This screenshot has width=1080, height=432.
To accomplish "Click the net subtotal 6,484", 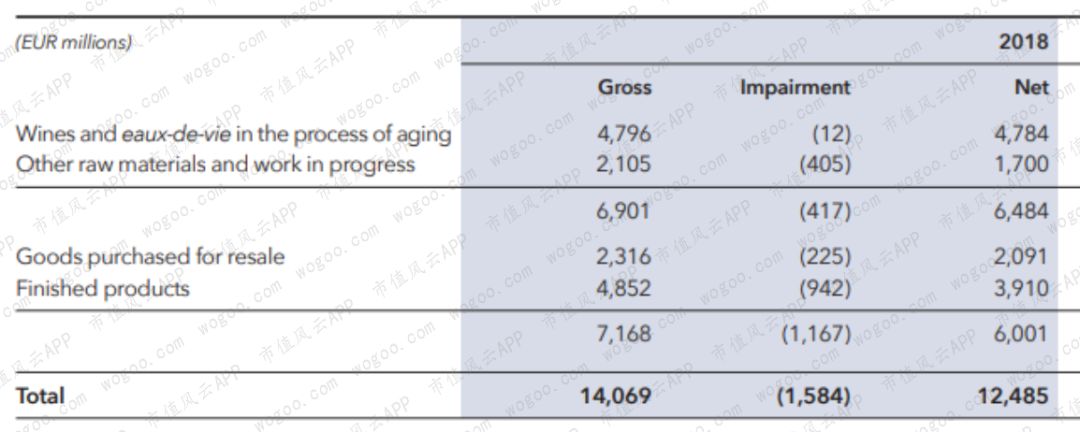I will click(x=1021, y=211).
